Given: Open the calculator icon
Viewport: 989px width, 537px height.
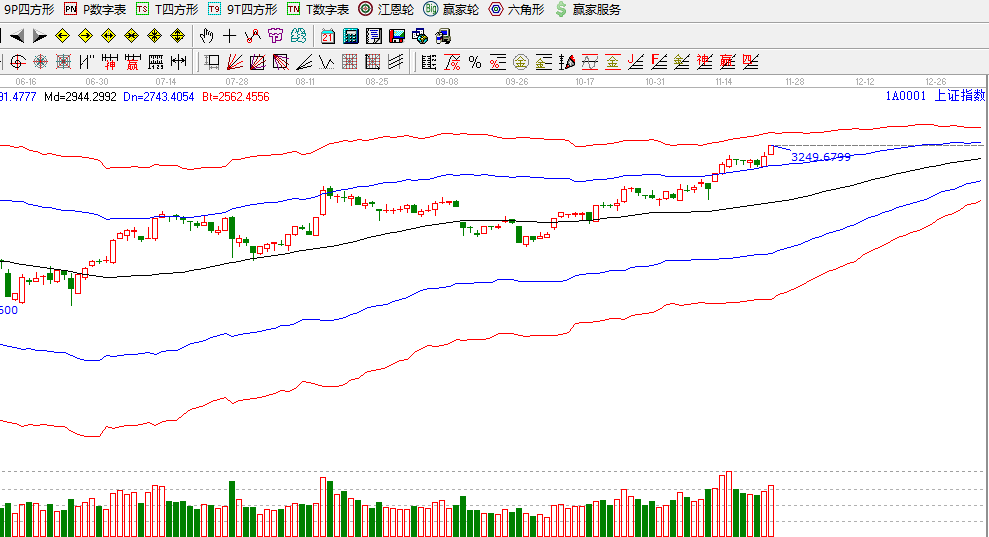Looking at the screenshot, I should click(x=351, y=36).
